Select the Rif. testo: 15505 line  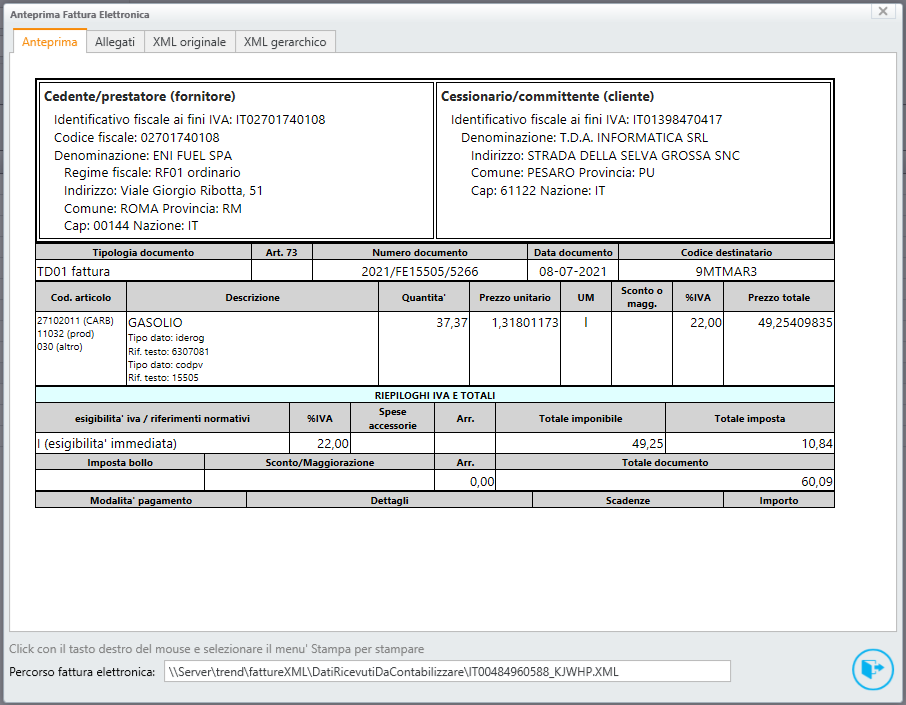pos(163,378)
